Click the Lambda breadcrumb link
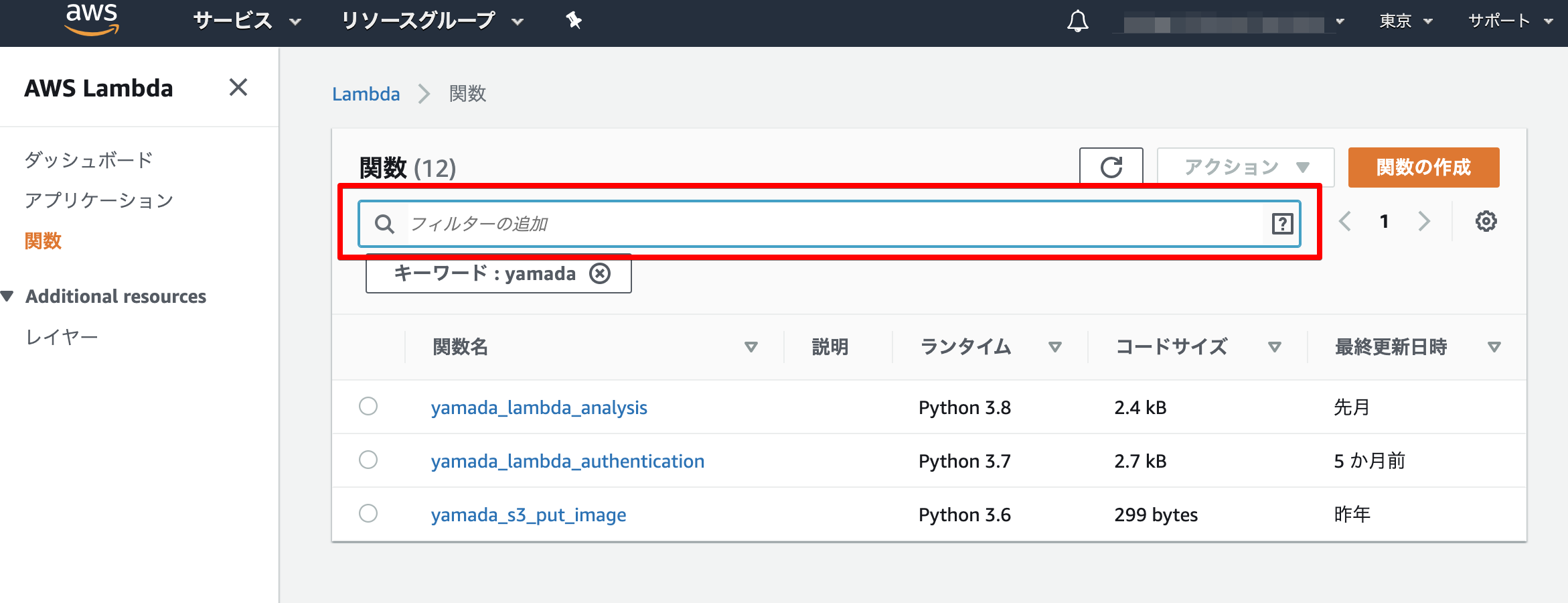 [x=366, y=94]
